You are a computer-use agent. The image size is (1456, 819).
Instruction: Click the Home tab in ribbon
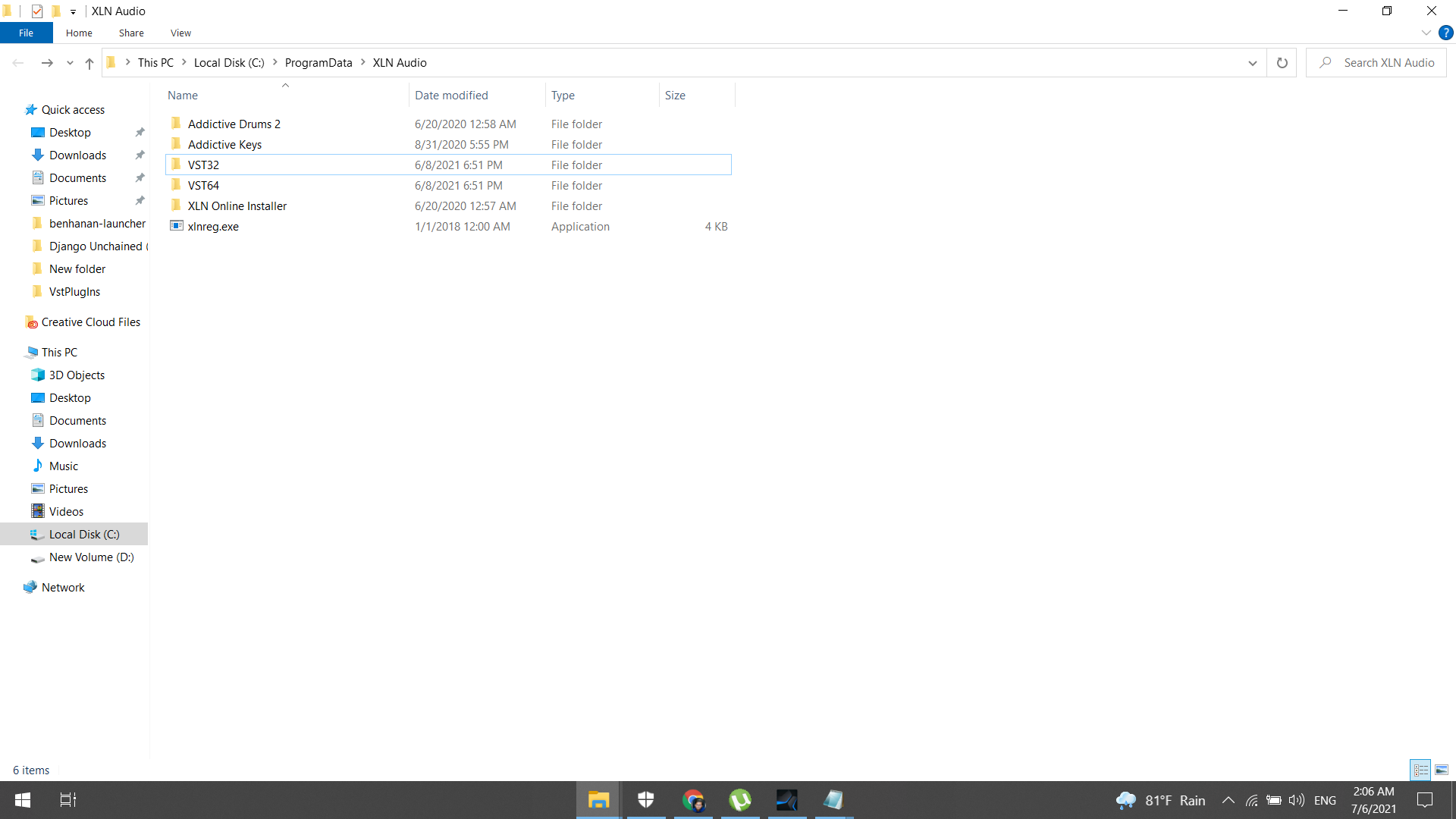(79, 33)
